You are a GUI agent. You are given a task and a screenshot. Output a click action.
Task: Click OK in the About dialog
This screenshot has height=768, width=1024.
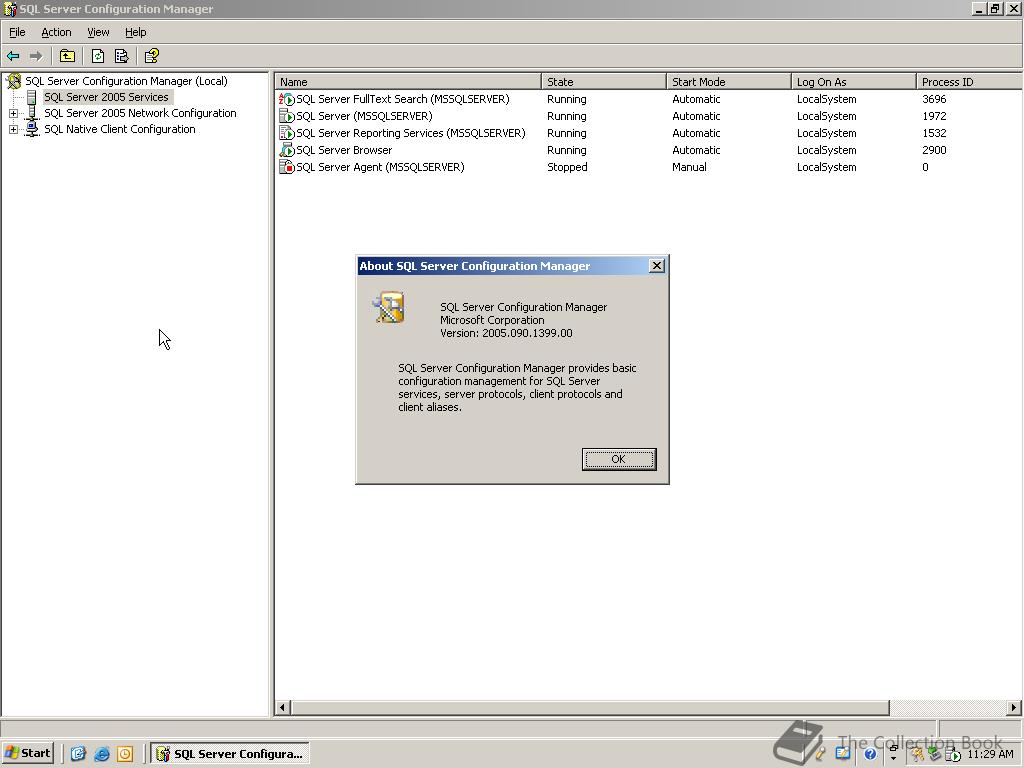tap(618, 459)
